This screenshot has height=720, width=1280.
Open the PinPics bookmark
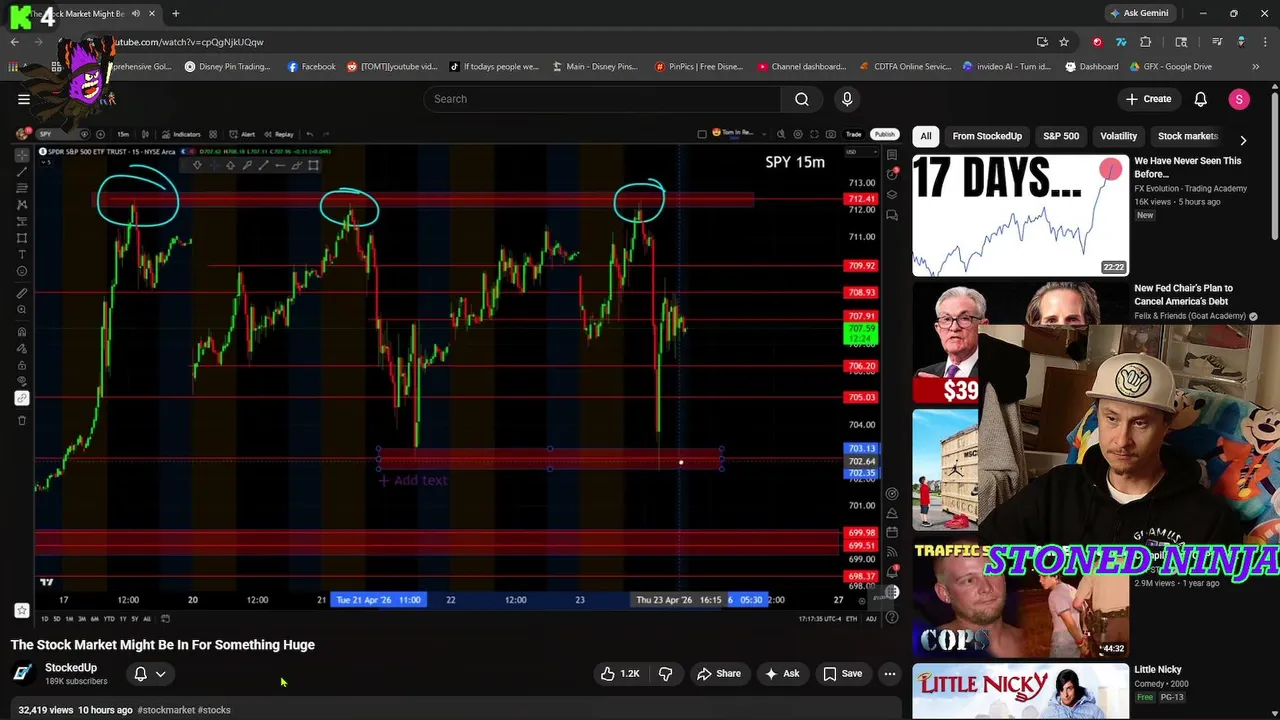click(x=699, y=67)
